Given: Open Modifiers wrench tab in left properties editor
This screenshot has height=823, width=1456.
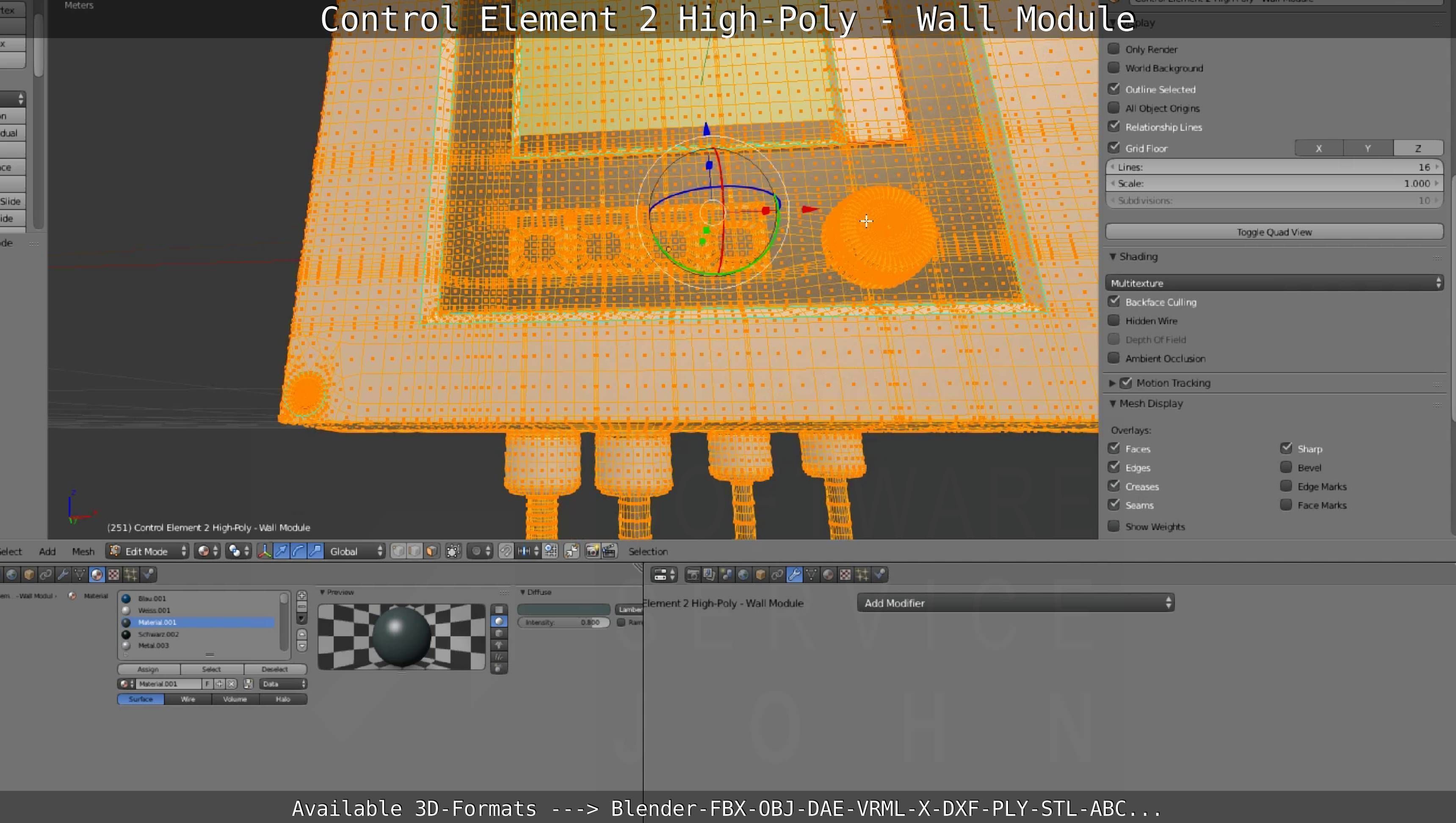Looking at the screenshot, I should click(63, 575).
